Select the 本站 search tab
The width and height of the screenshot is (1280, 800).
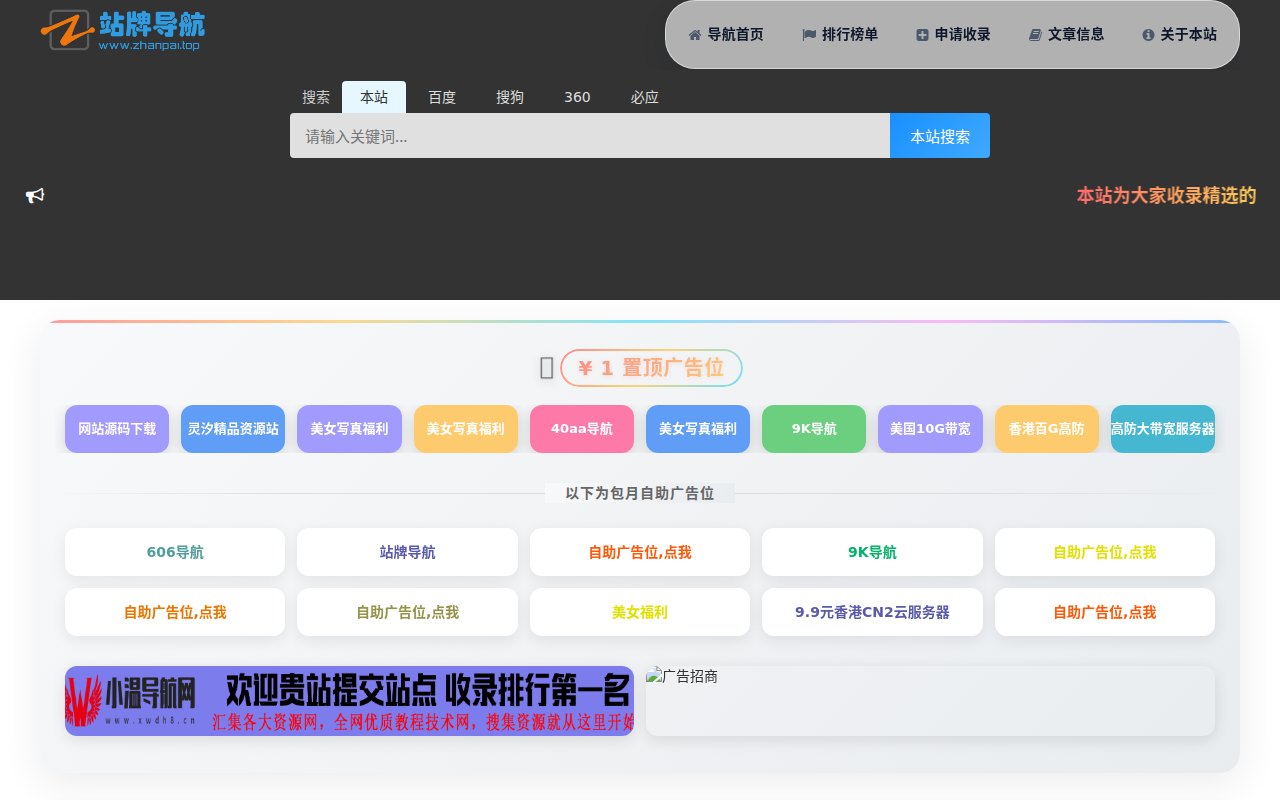[374, 97]
